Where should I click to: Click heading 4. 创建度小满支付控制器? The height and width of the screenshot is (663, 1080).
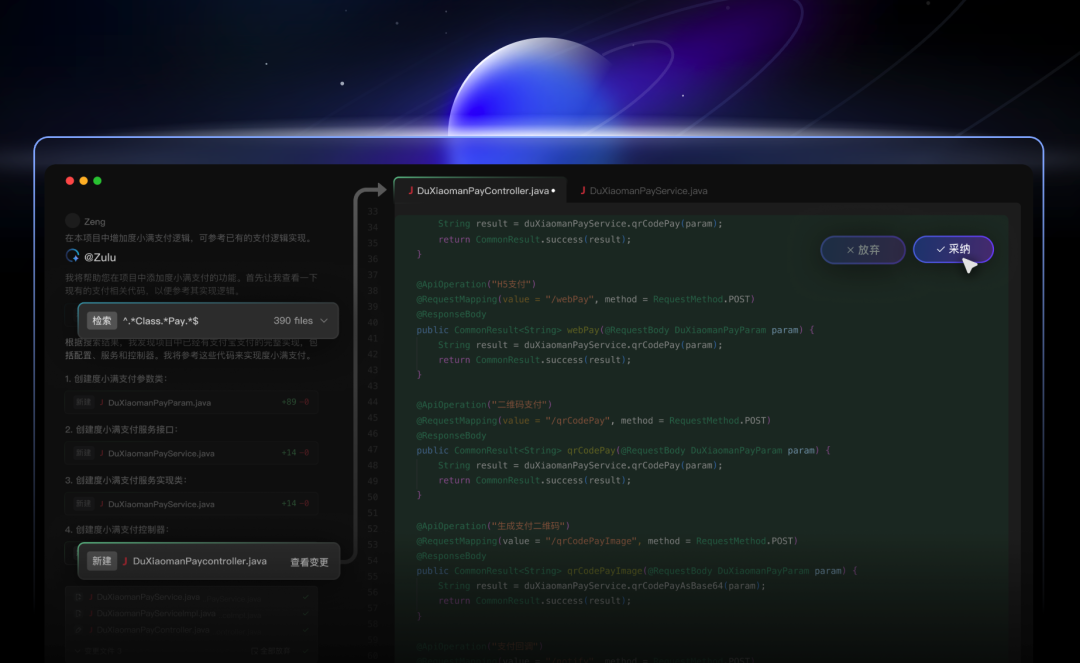[x=116, y=529]
